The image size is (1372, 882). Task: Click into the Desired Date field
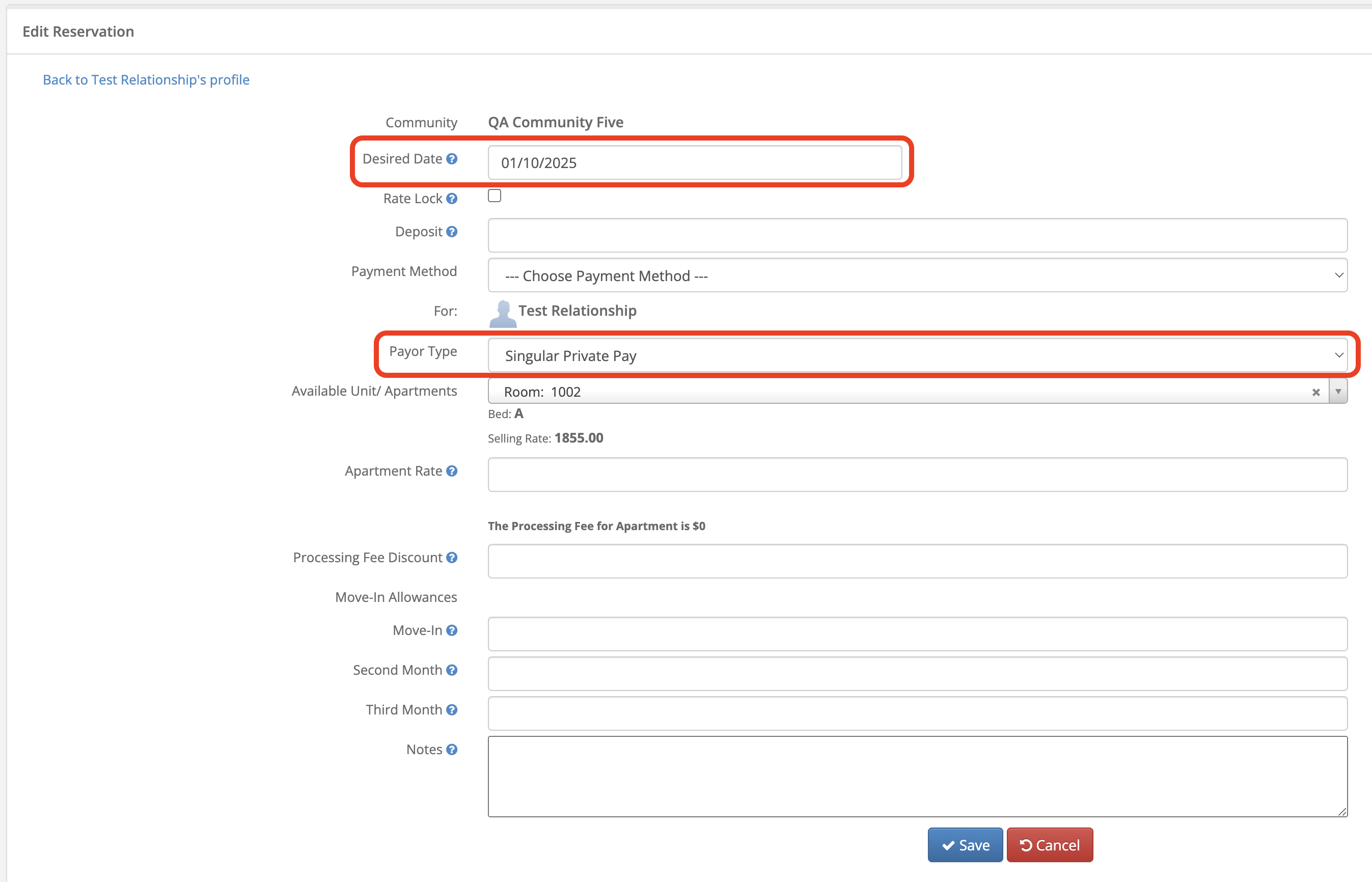[x=694, y=162]
